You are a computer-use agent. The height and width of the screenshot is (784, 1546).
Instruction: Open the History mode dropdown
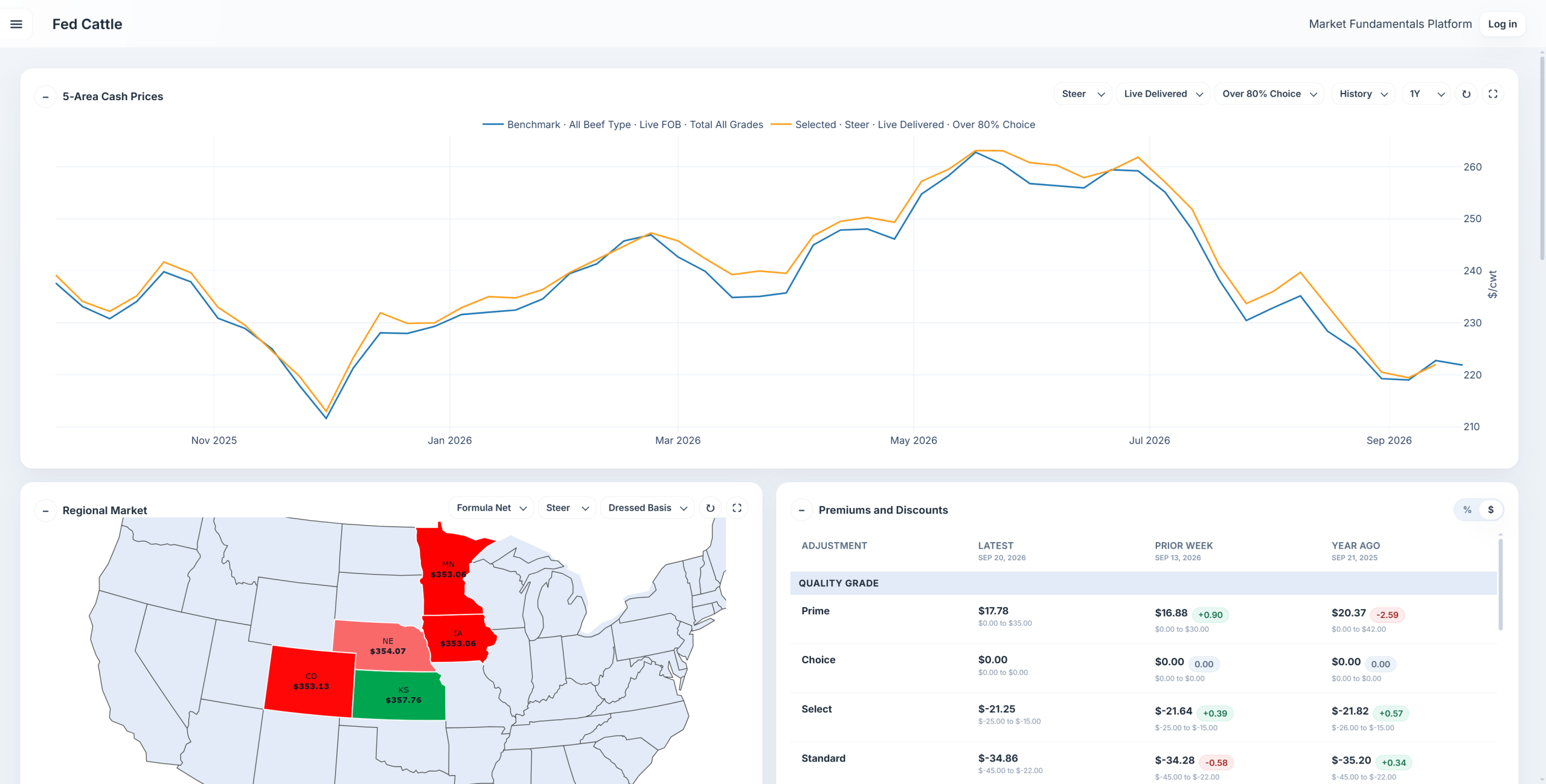click(1363, 94)
